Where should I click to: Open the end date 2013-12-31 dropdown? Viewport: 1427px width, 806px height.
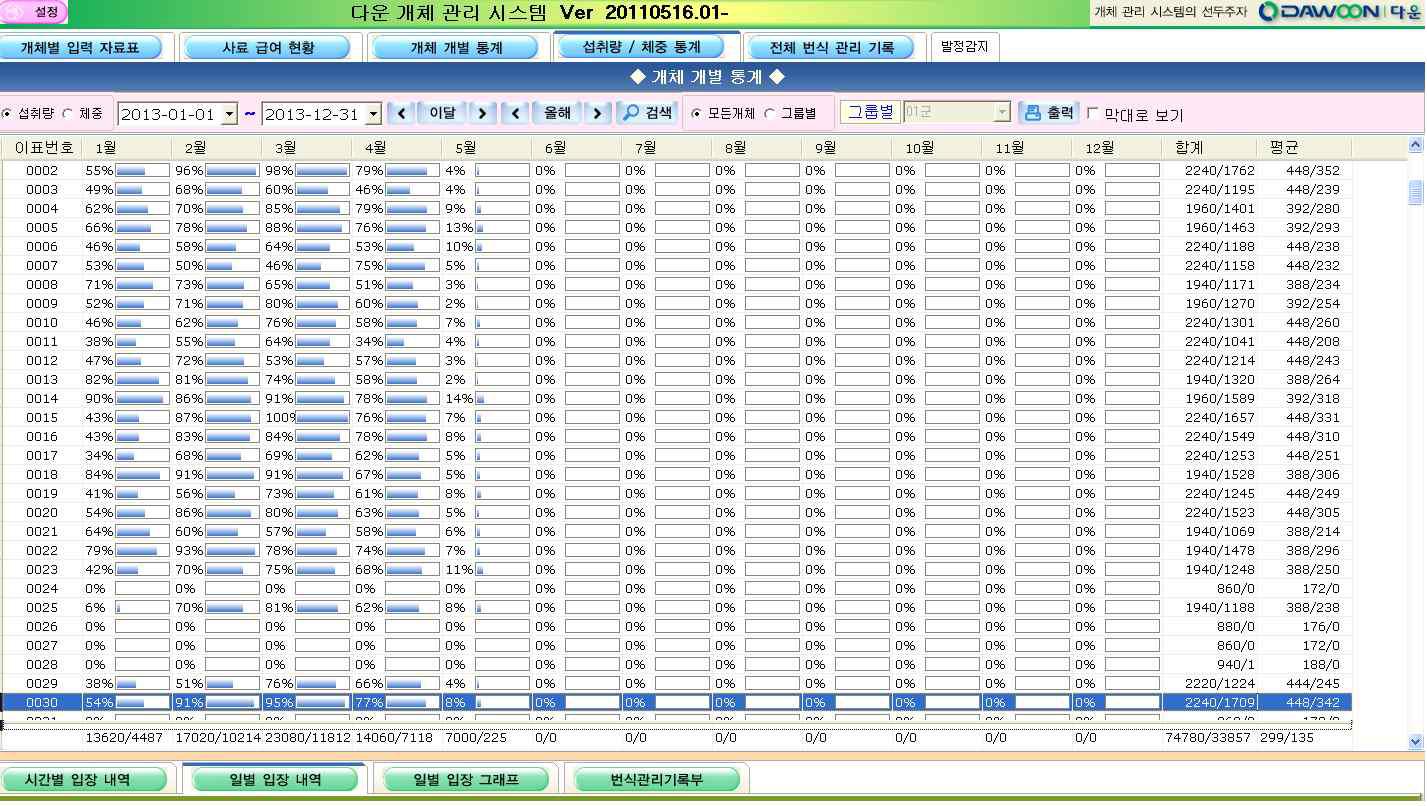pyautogui.click(x=373, y=114)
